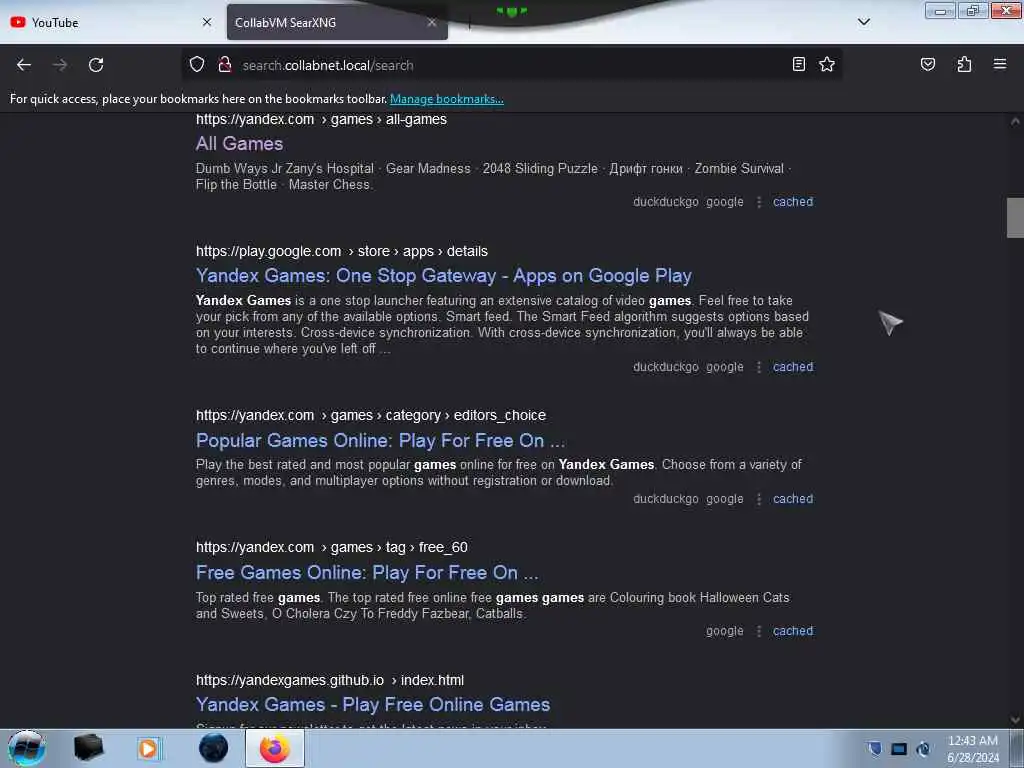Click the shield tray icon
Viewport: 1024px width, 768px height.
pos(874,749)
